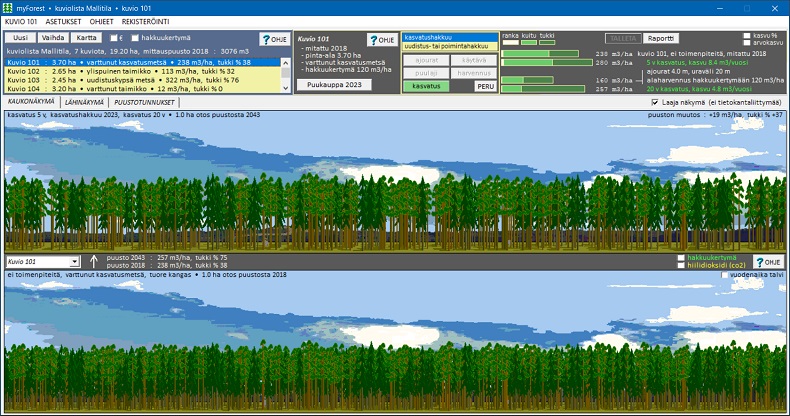Click OHJE help in Kuvio 101 info panel
This screenshot has height=416, width=790.
click(x=380, y=40)
